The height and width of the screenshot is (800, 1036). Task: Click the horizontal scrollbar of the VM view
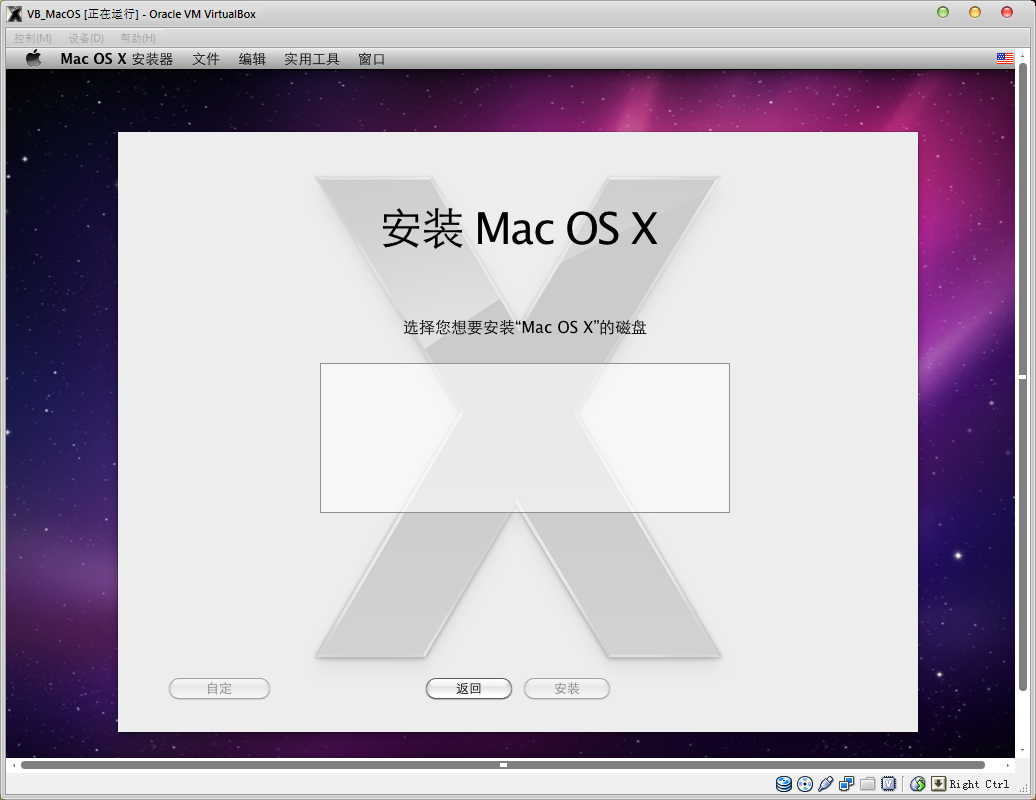coord(503,765)
